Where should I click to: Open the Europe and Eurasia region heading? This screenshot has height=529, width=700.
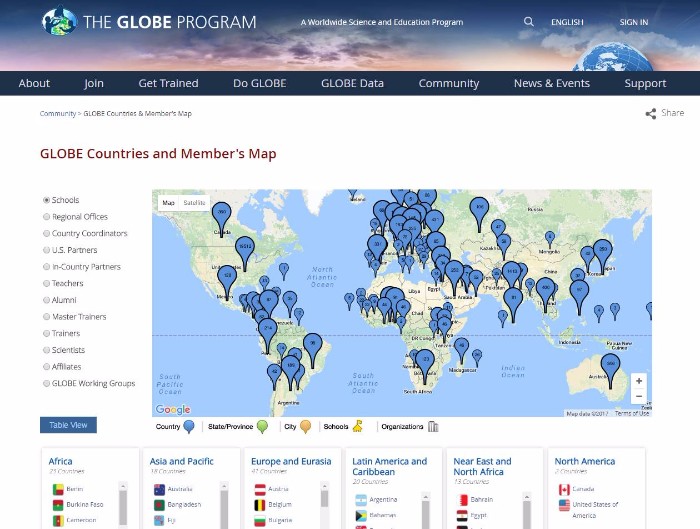(291, 461)
